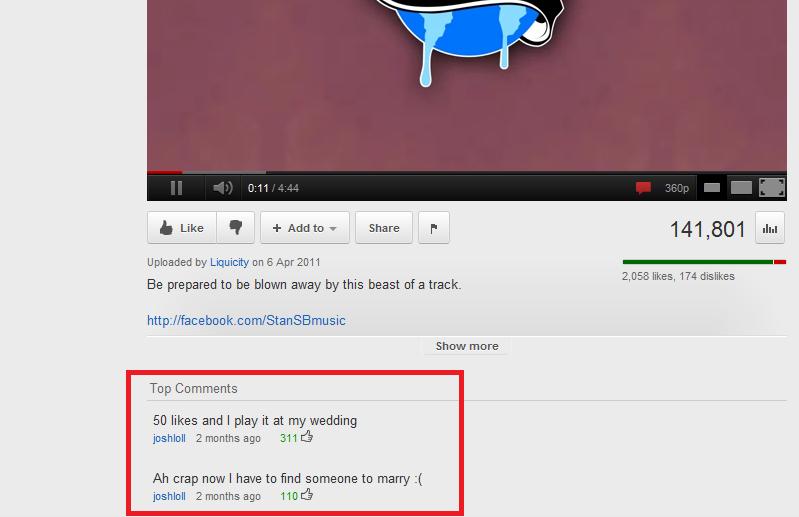Open the facebook.com/StanSBmusic link
799x517 pixels.
pos(246,320)
